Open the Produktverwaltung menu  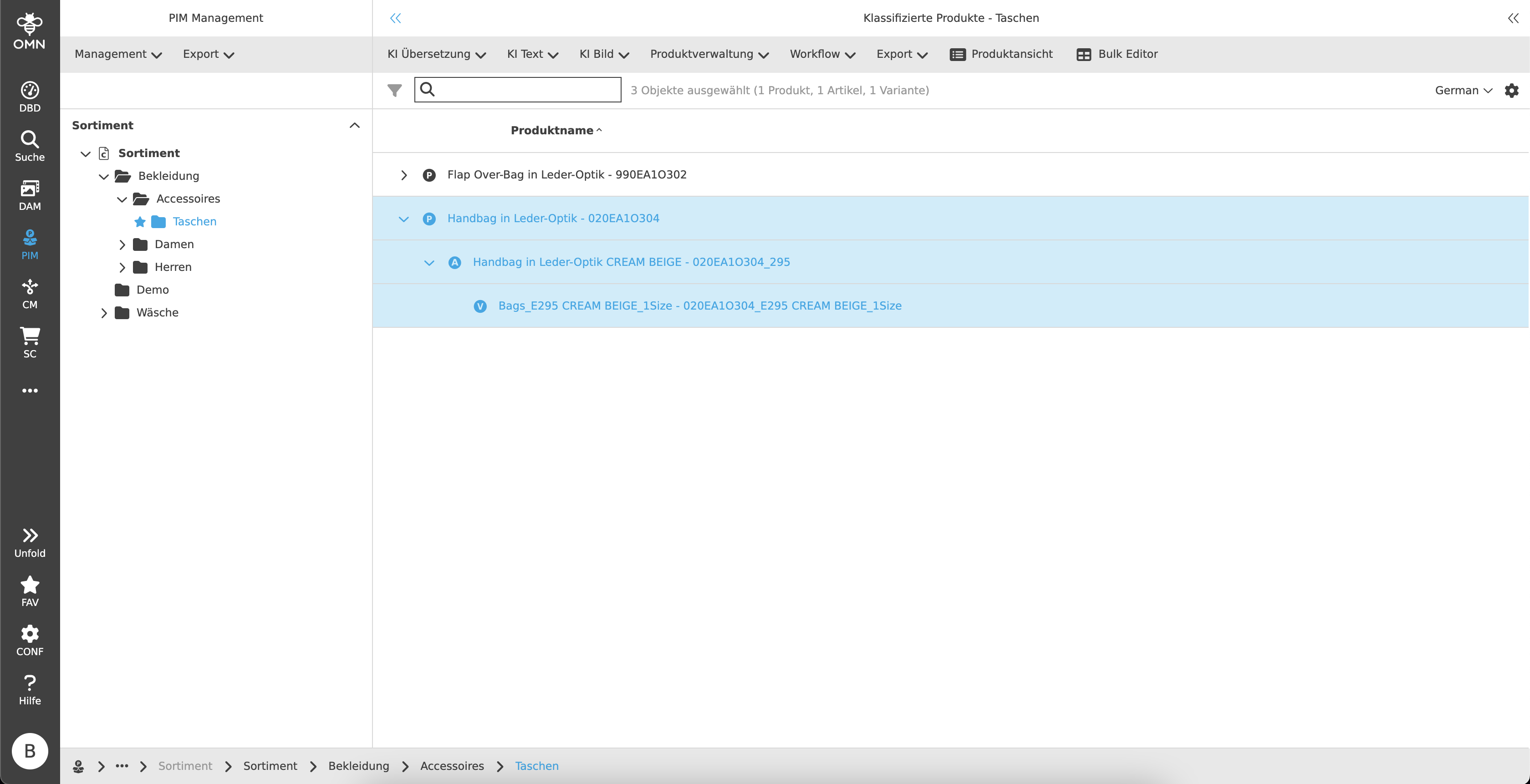709,54
